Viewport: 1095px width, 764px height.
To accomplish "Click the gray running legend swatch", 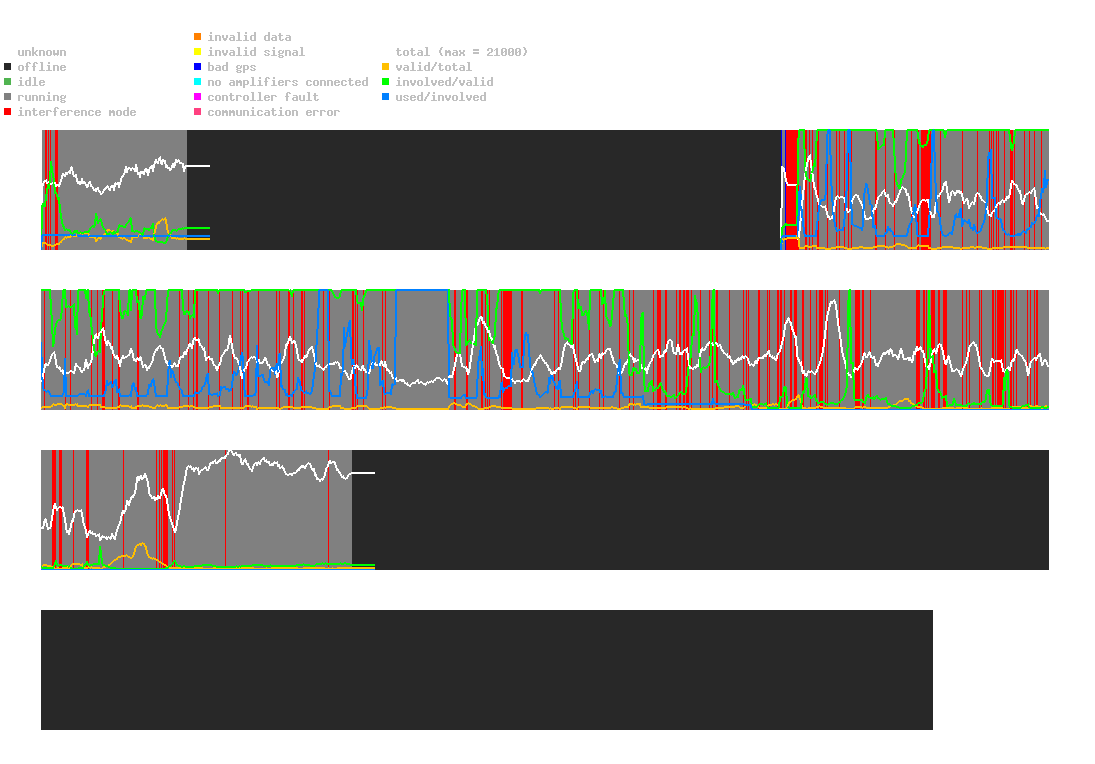I will click(8, 97).
